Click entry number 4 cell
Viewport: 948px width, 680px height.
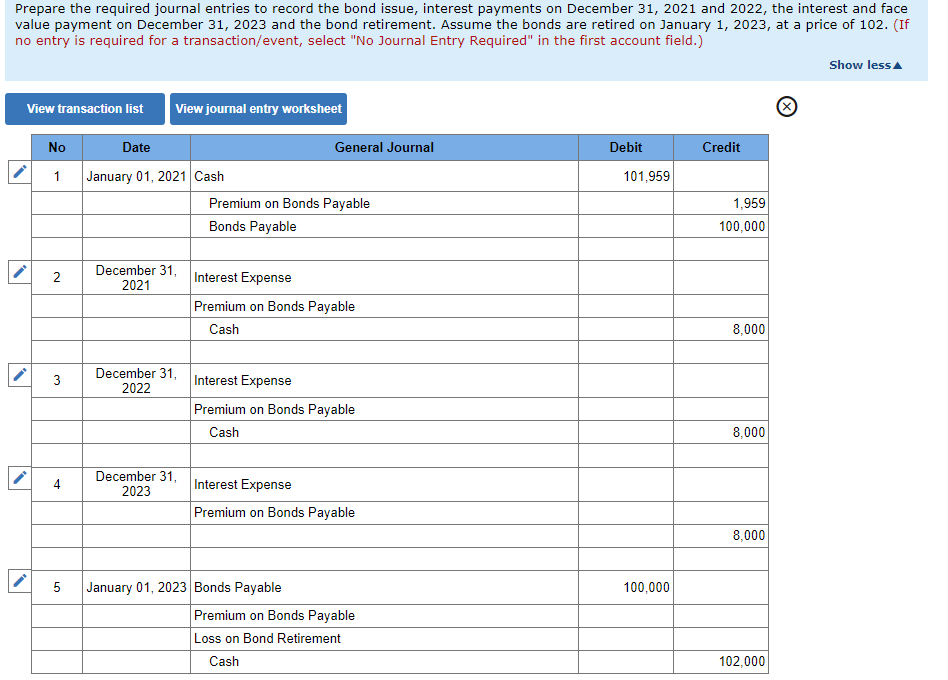coord(57,484)
